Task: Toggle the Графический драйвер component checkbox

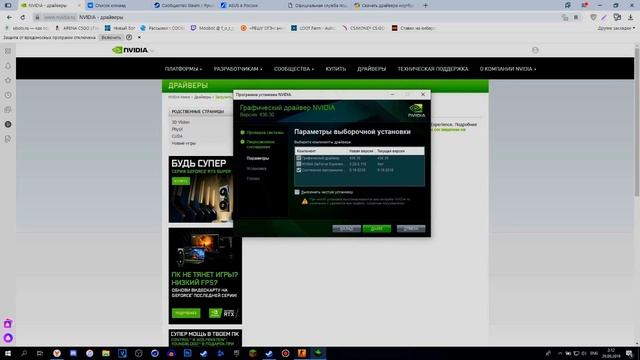Action: click(x=298, y=158)
